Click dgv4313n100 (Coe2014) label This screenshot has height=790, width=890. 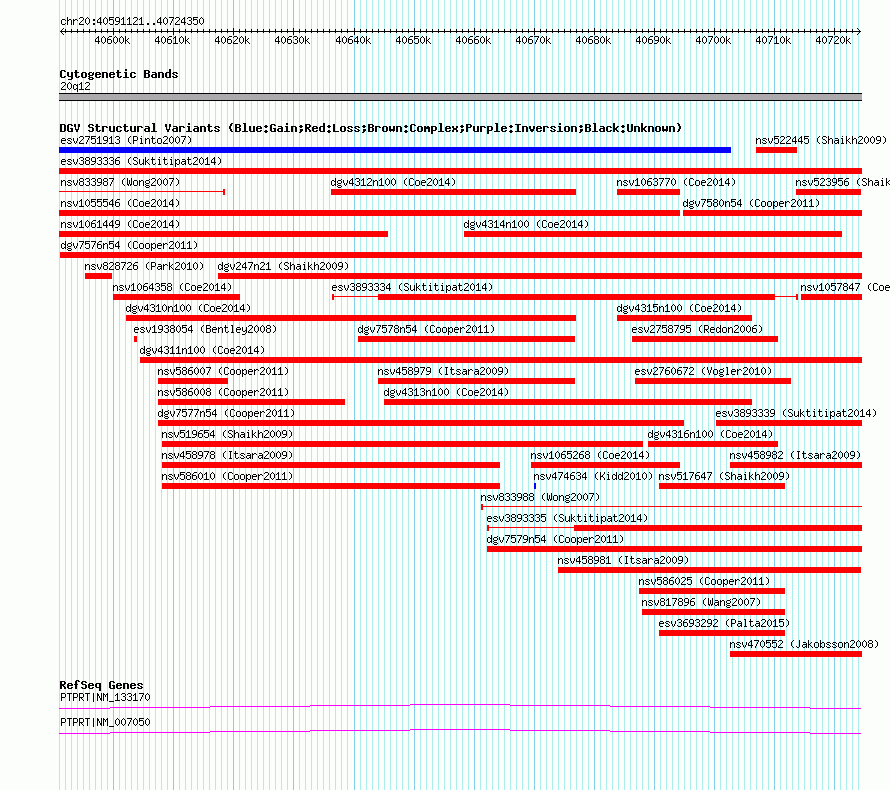click(446, 392)
